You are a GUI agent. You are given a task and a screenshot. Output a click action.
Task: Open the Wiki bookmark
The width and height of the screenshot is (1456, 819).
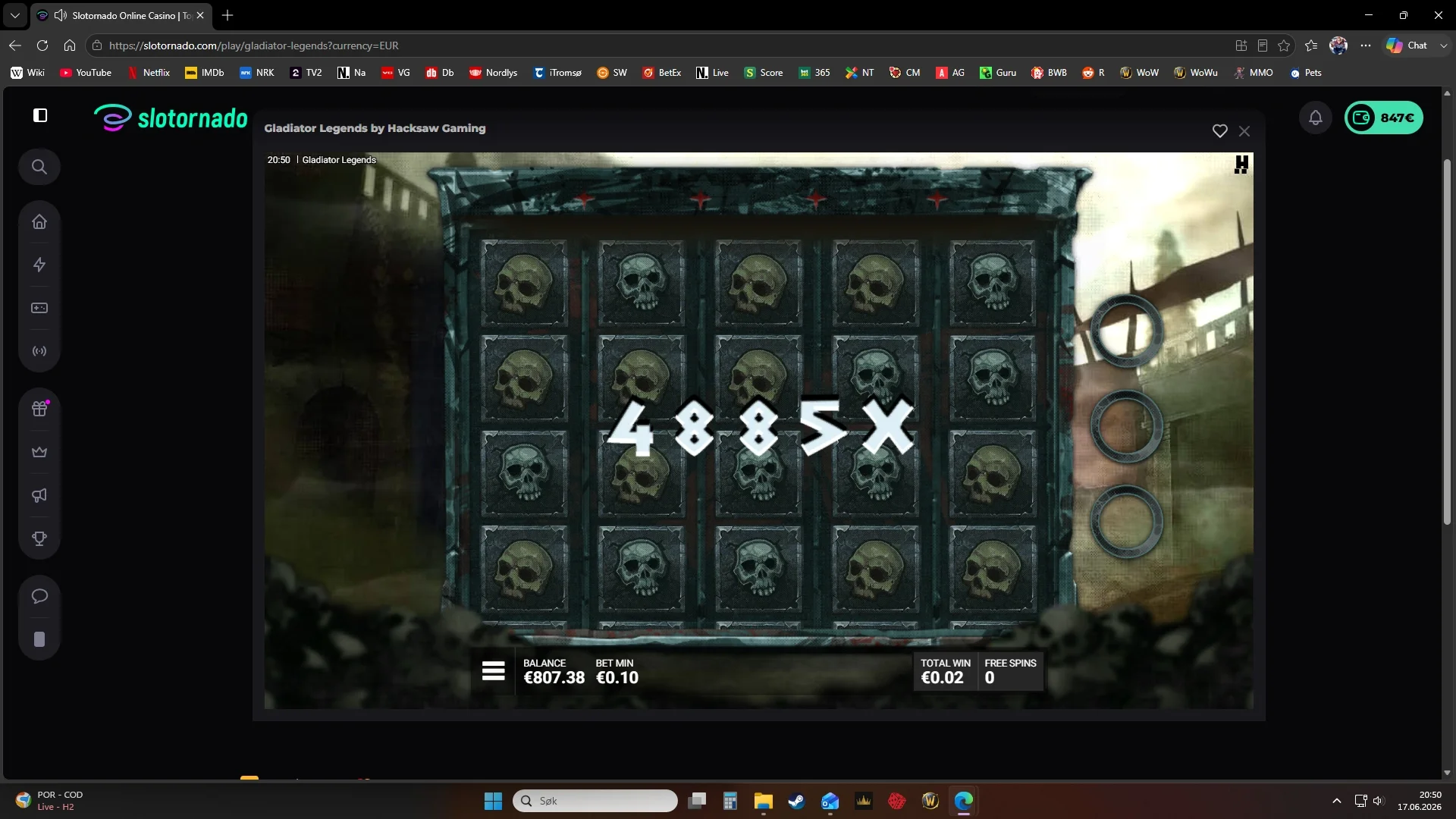coord(27,73)
